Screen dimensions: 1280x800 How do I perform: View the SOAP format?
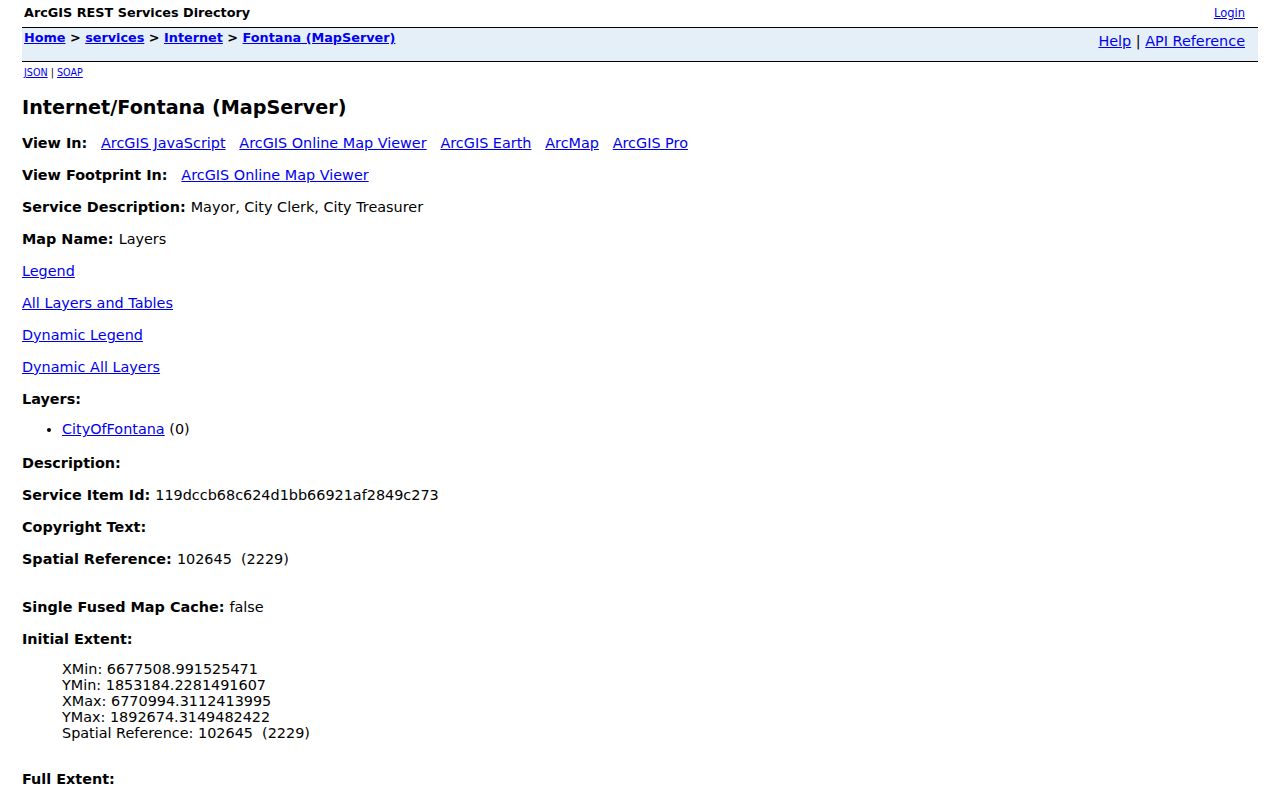(70, 73)
